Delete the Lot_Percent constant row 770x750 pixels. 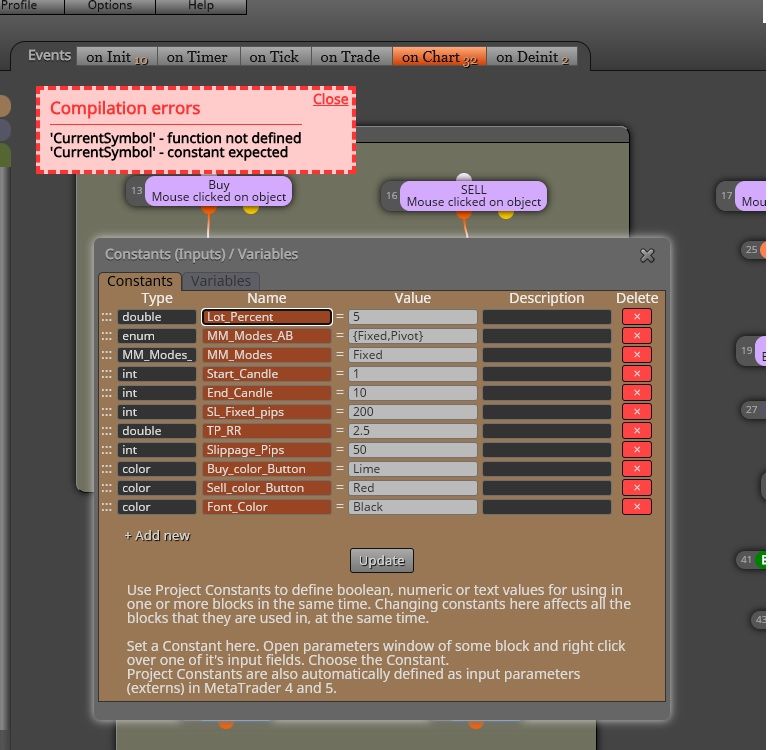(x=636, y=317)
